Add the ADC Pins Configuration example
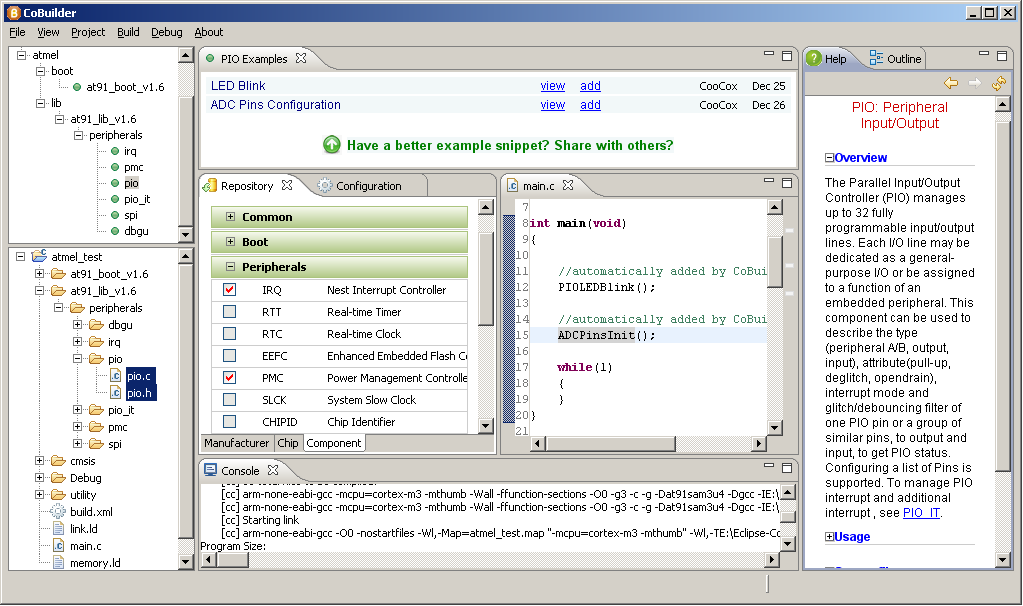Viewport: 1023px width, 606px height. click(x=590, y=104)
